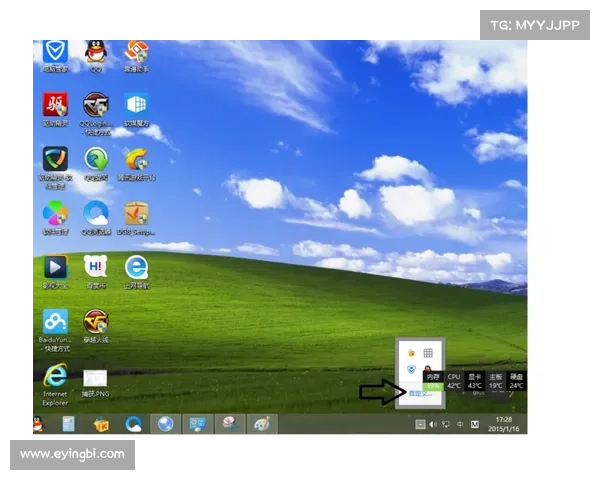Viewport: 600px width, 480px height.
Task: Click the 显卡 43℃ temperature cell
Action: pyautogui.click(x=474, y=381)
